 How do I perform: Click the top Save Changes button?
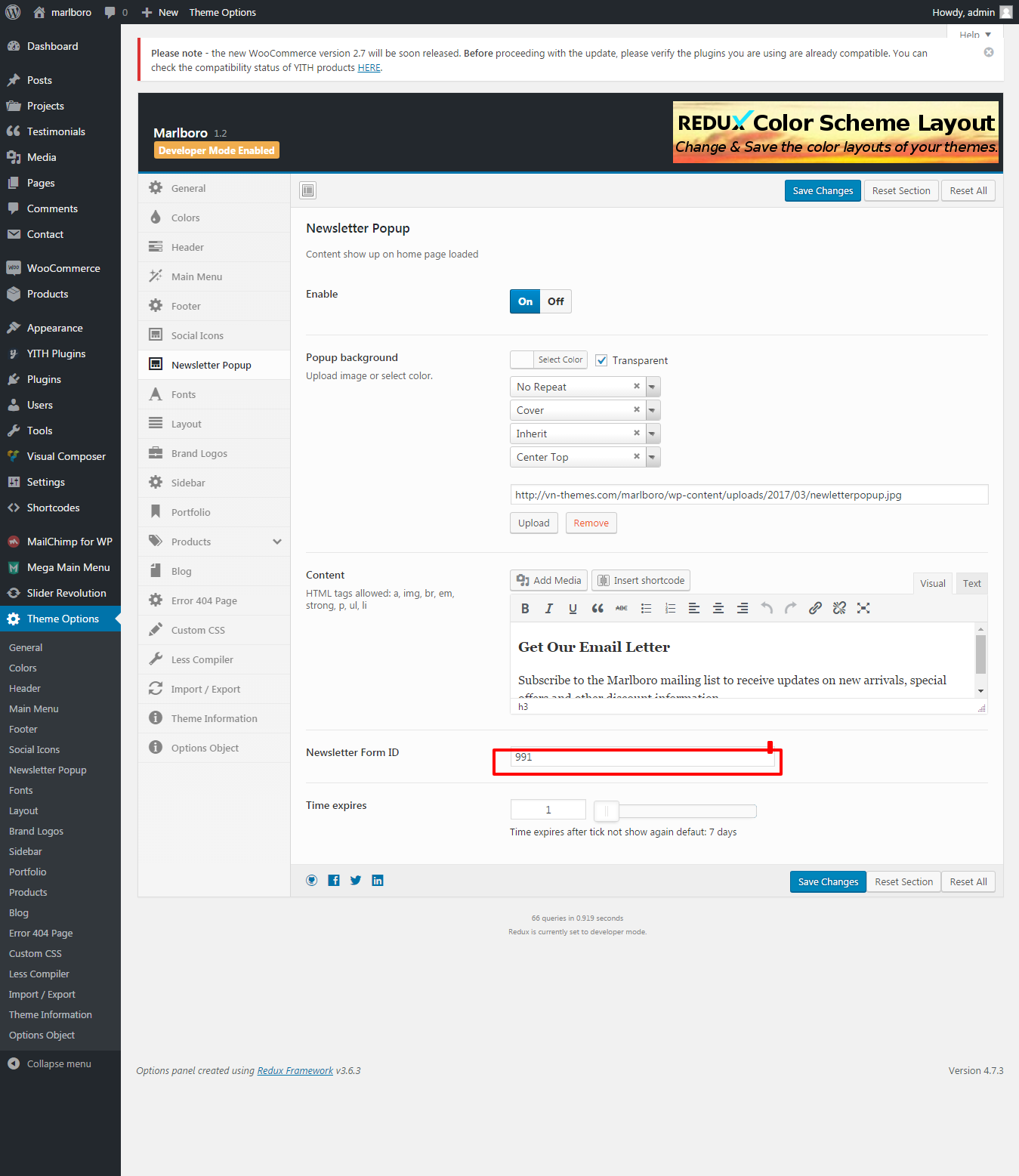[x=822, y=190]
